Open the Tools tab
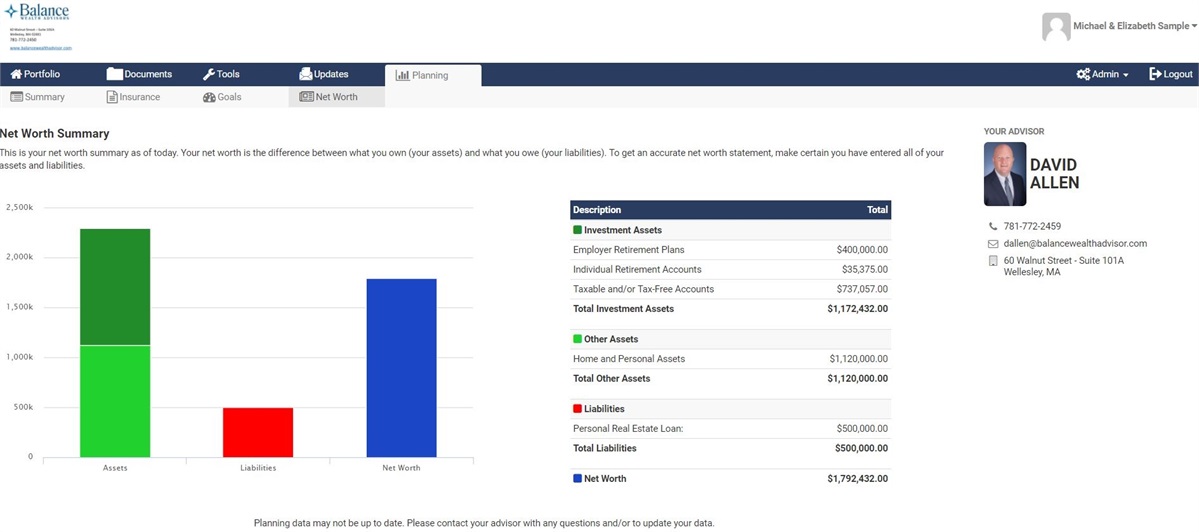 (221, 74)
